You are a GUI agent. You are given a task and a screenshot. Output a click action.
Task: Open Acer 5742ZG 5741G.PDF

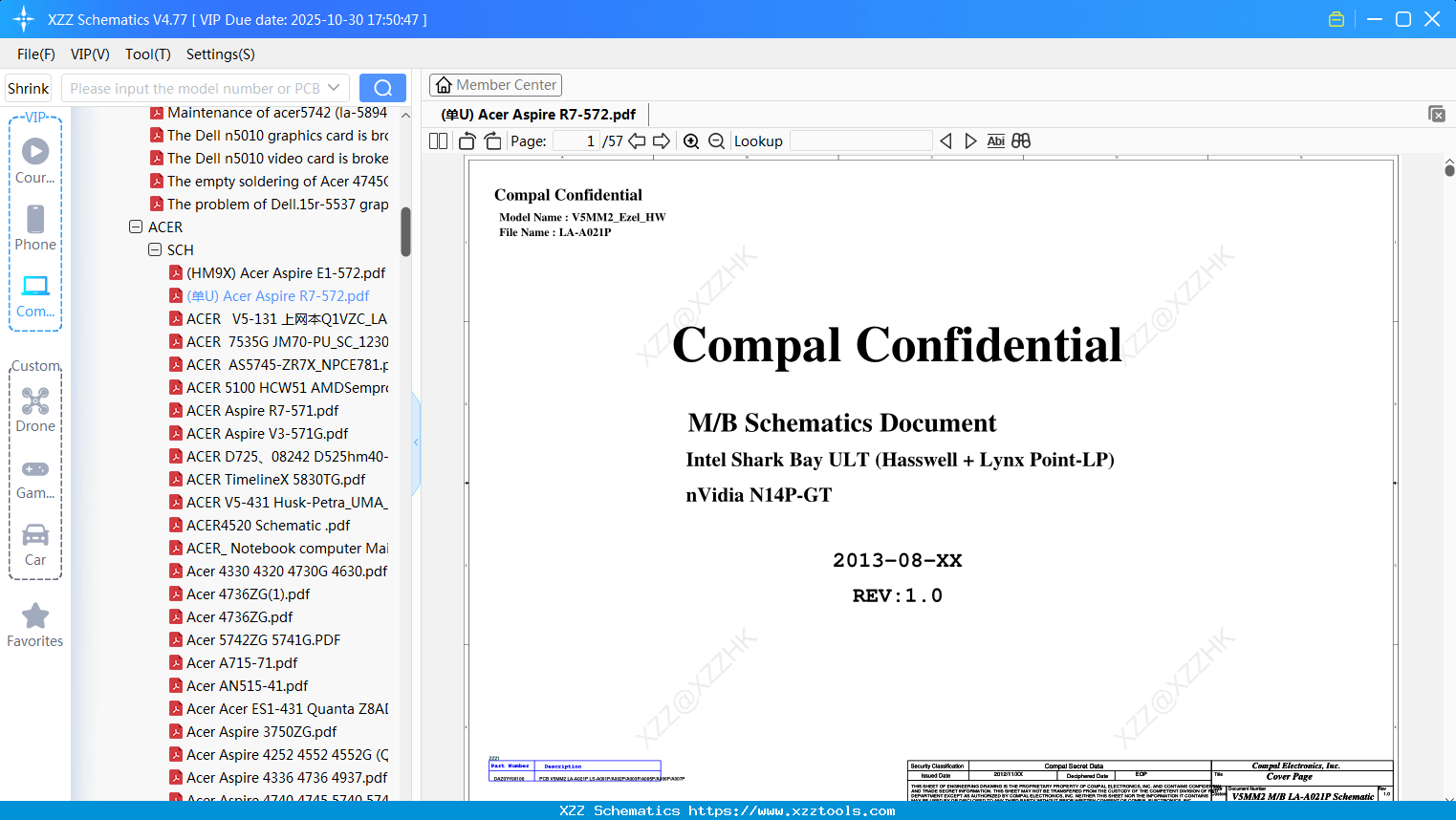pyautogui.click(x=263, y=640)
